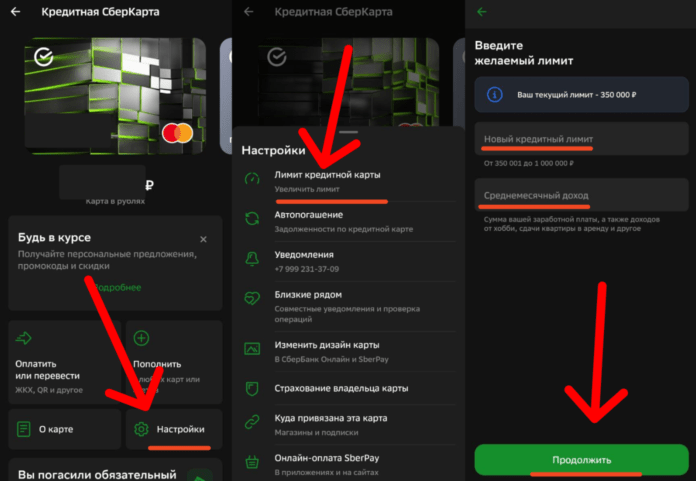
Task: Tap 'Кредитная СберКарта' title on first screen
Action: click(x=100, y=12)
